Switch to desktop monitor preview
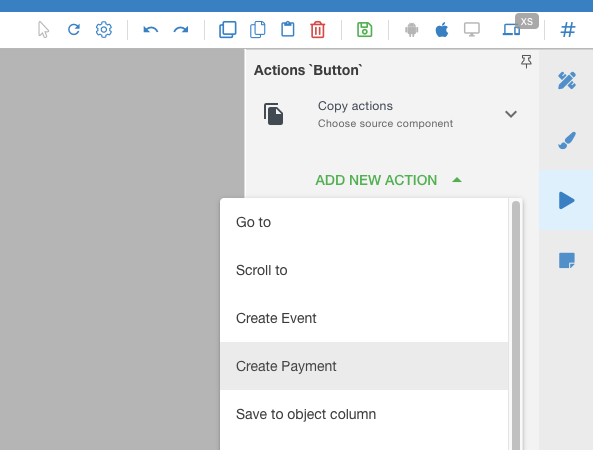The image size is (593, 450). click(472, 29)
